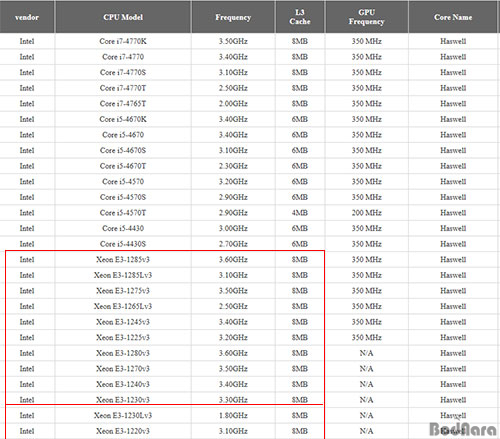This screenshot has height=439, width=500.
Task: Click the Core i5-4430S cell
Action: pyautogui.click(x=123, y=244)
